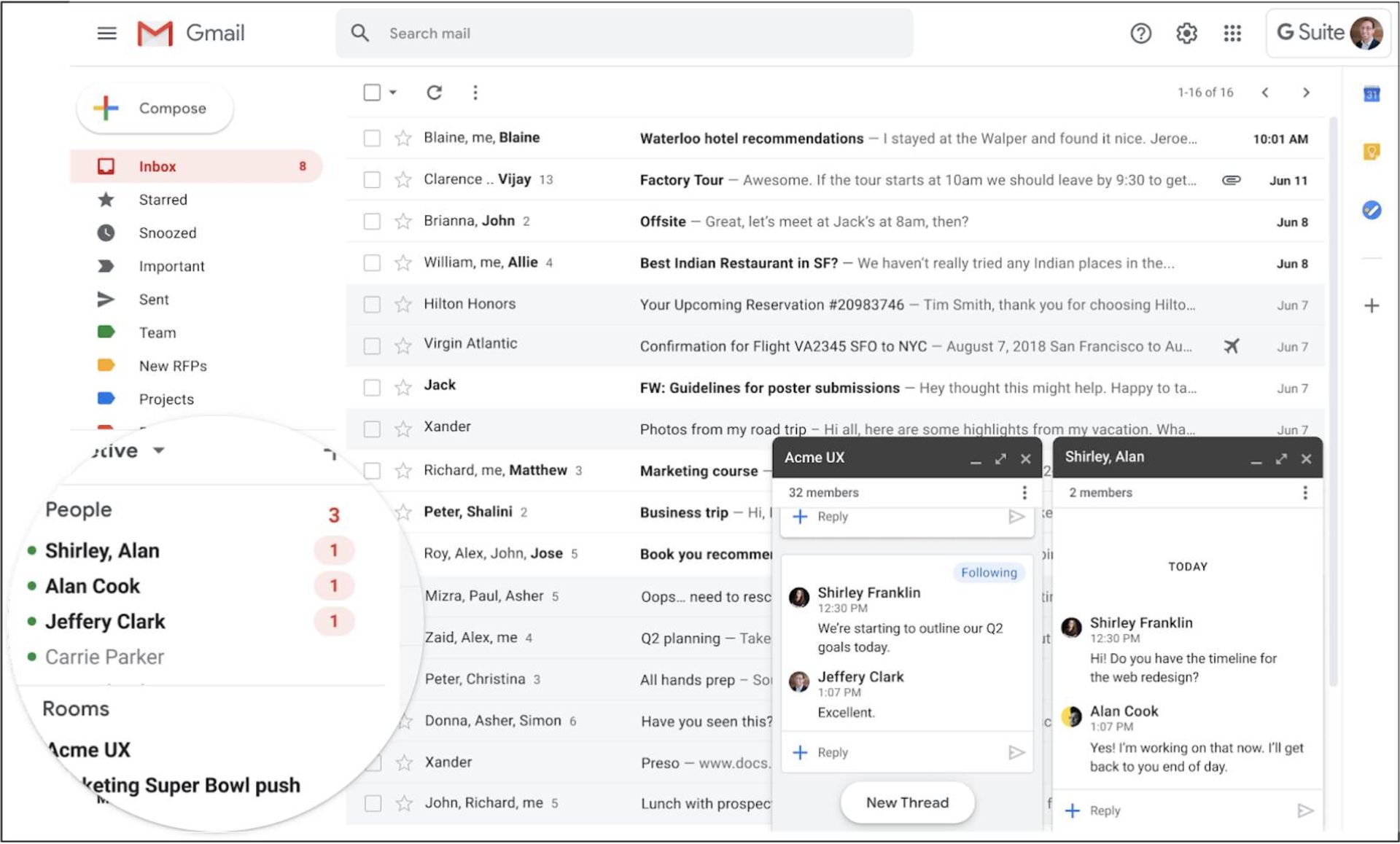Click the Search mail field
The width and height of the screenshot is (1400, 844).
click(623, 34)
